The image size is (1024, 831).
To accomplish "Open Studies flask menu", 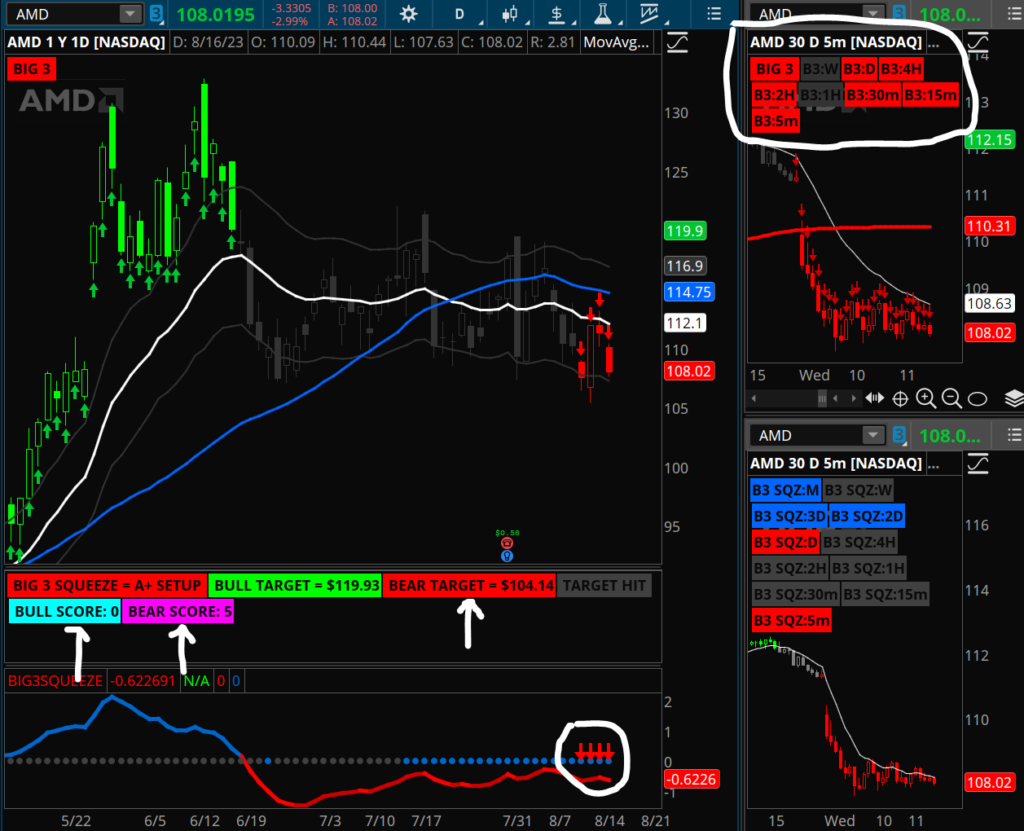I will point(603,14).
